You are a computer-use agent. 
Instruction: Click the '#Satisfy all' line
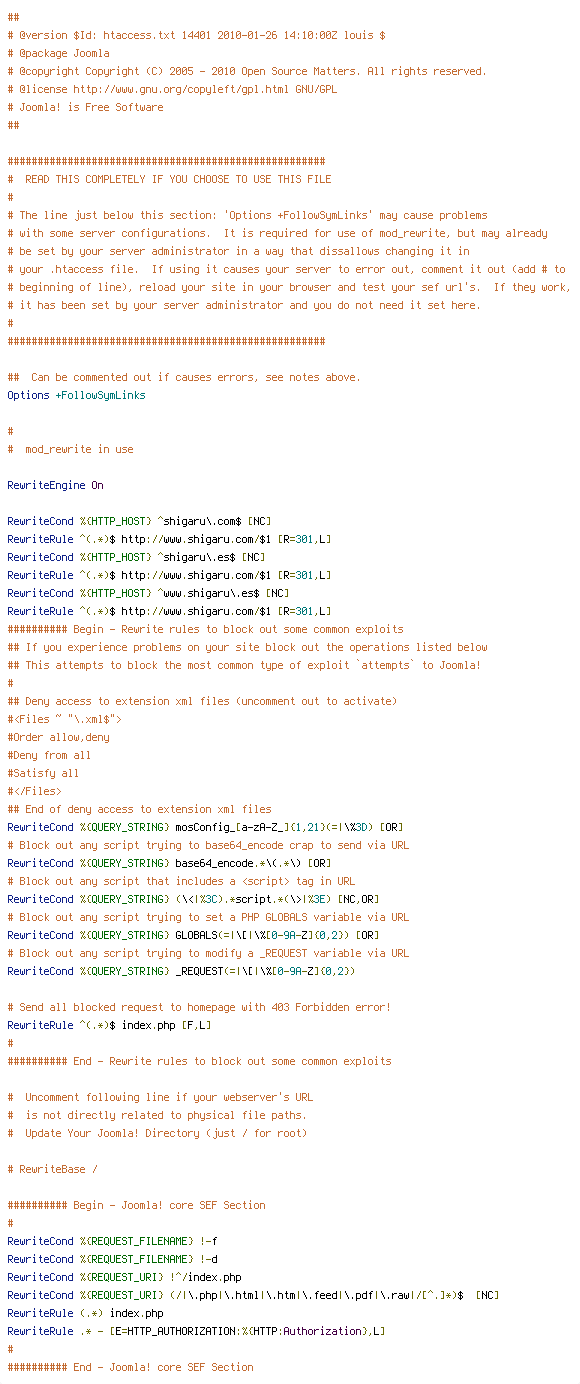point(43,773)
